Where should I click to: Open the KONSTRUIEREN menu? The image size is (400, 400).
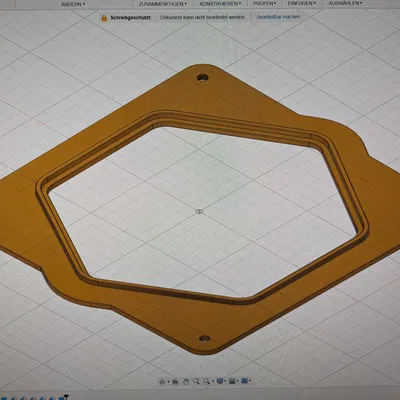click(220, 4)
